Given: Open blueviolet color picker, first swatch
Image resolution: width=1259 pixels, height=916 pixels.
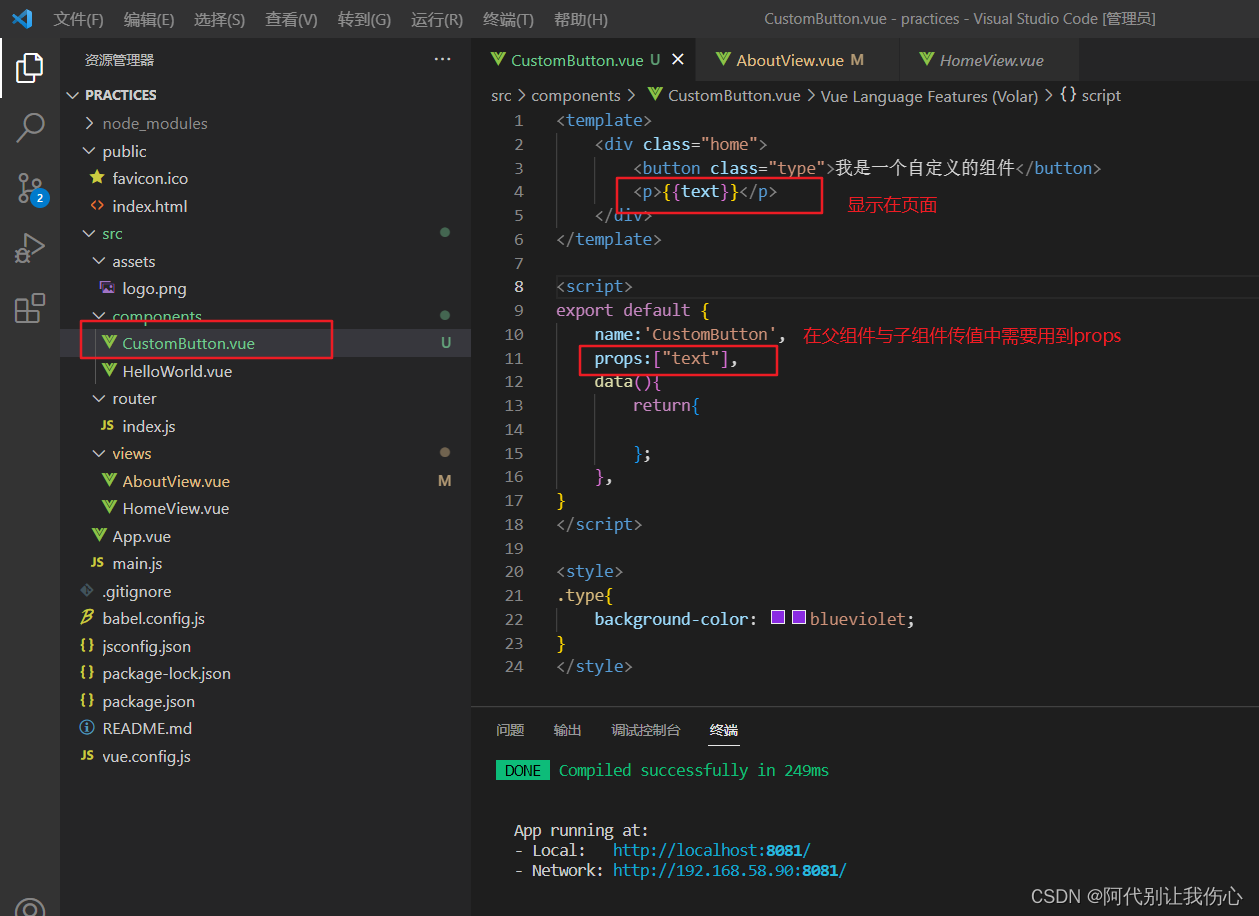Looking at the screenshot, I should (778, 618).
